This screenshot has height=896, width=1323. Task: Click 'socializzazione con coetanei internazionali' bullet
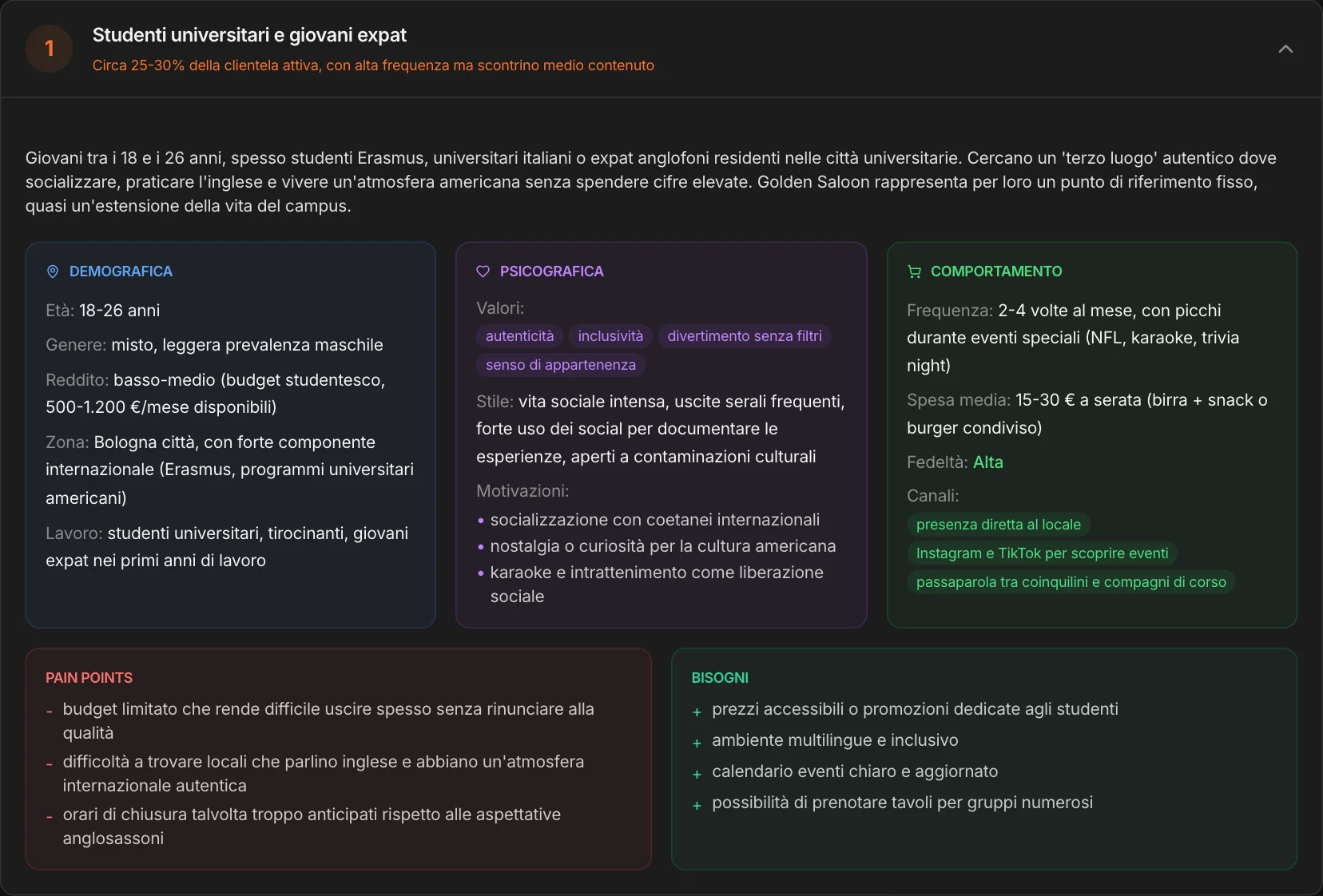654,520
